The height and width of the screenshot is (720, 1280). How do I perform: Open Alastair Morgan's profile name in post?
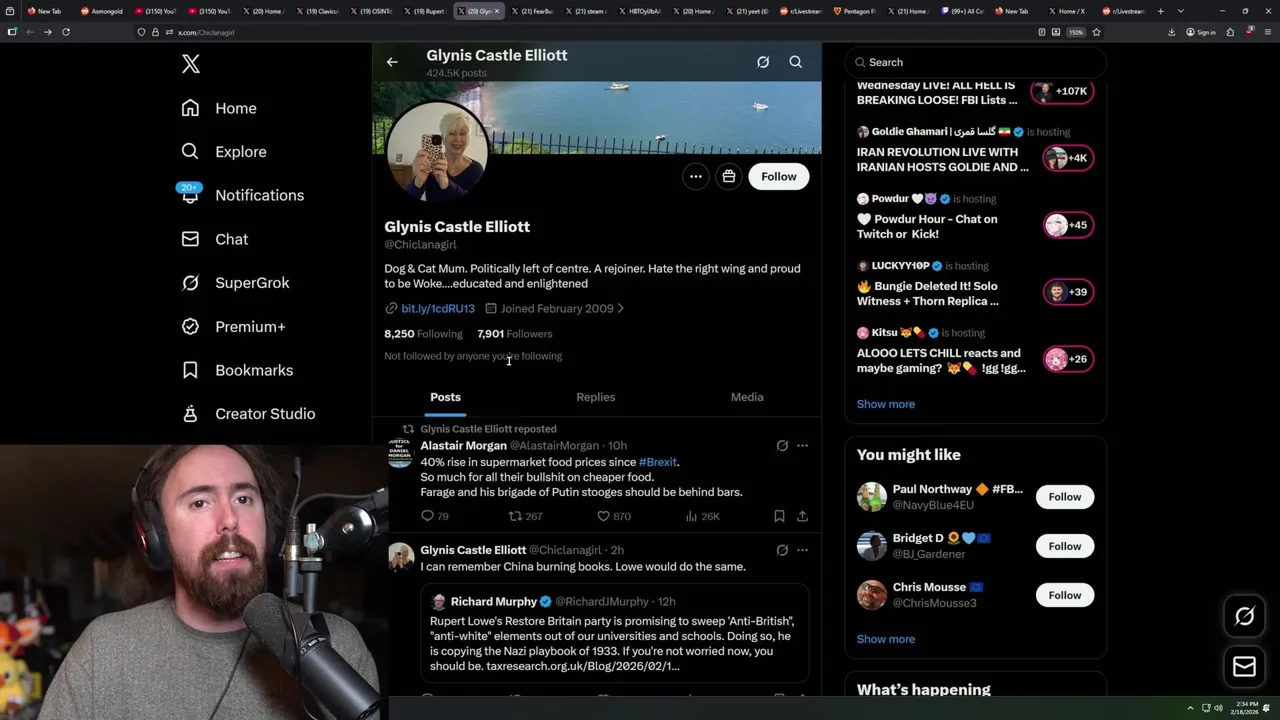463,446
